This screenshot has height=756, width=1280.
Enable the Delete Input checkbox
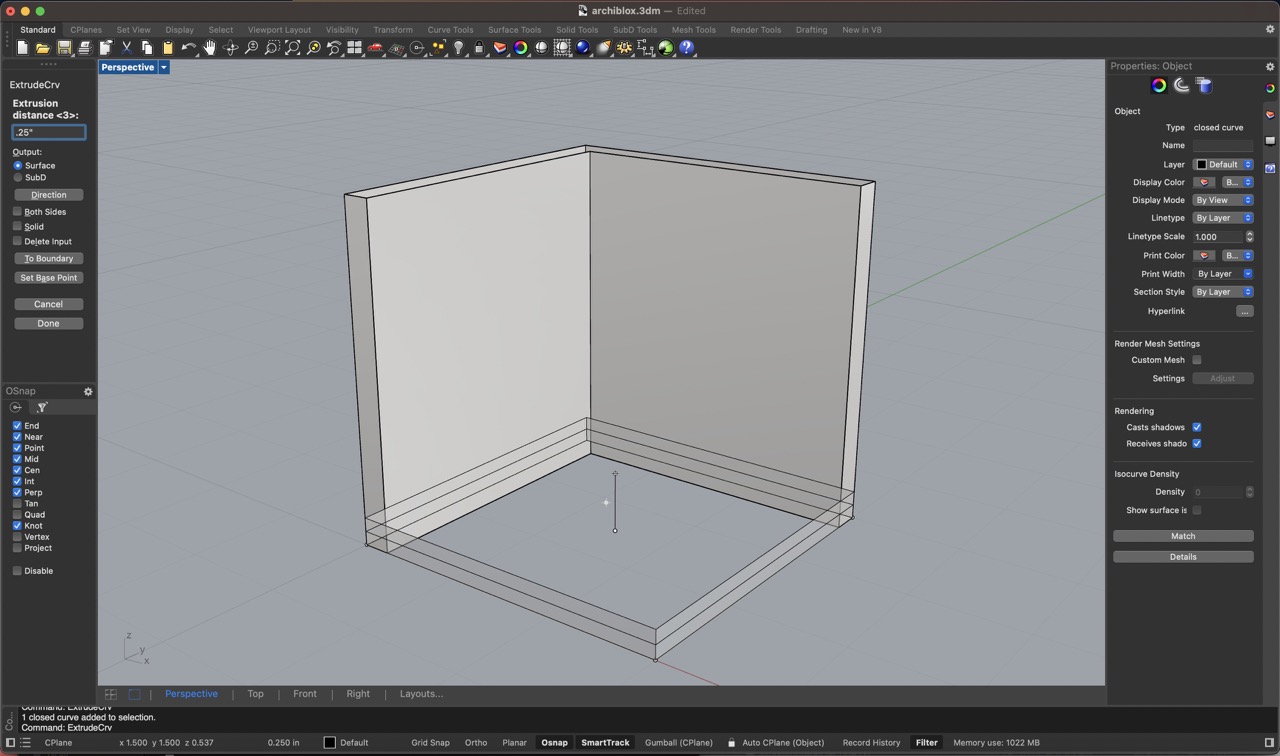(17, 241)
